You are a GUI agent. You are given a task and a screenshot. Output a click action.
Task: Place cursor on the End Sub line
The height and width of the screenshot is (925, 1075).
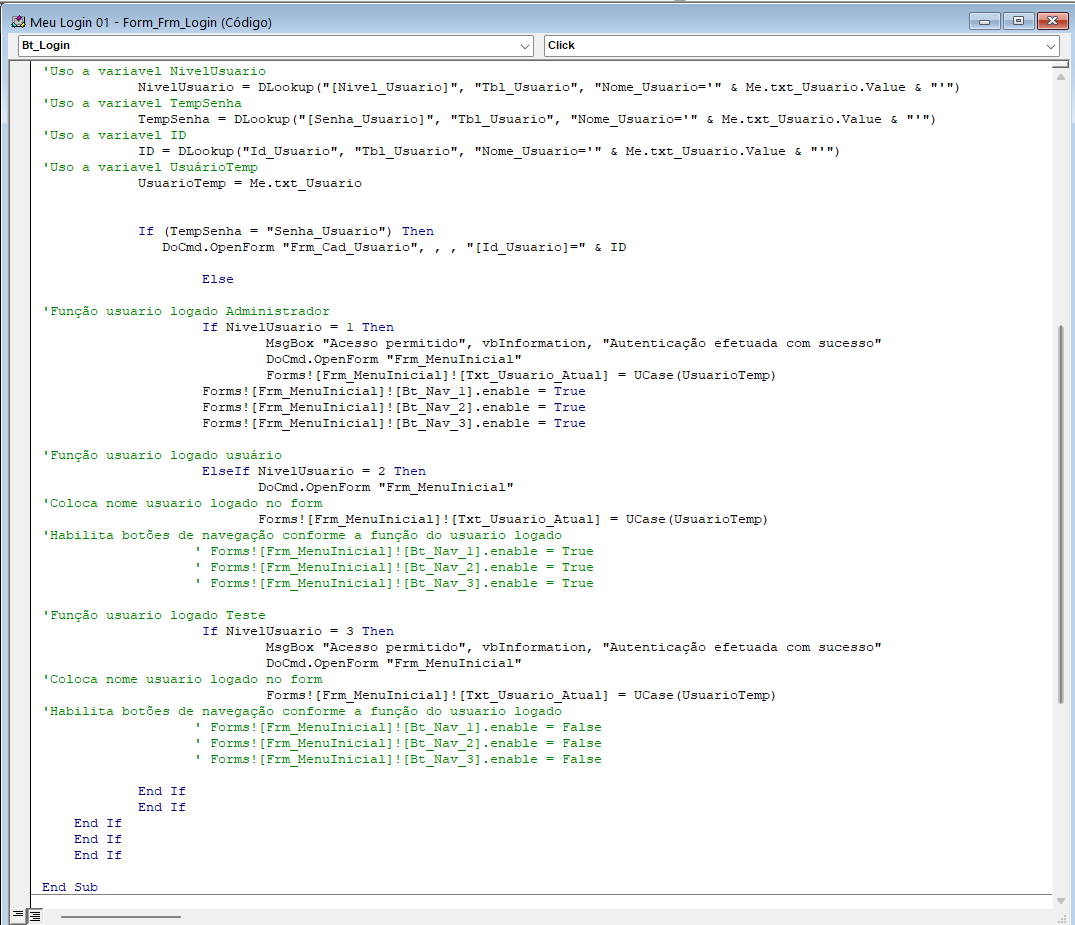[x=70, y=887]
